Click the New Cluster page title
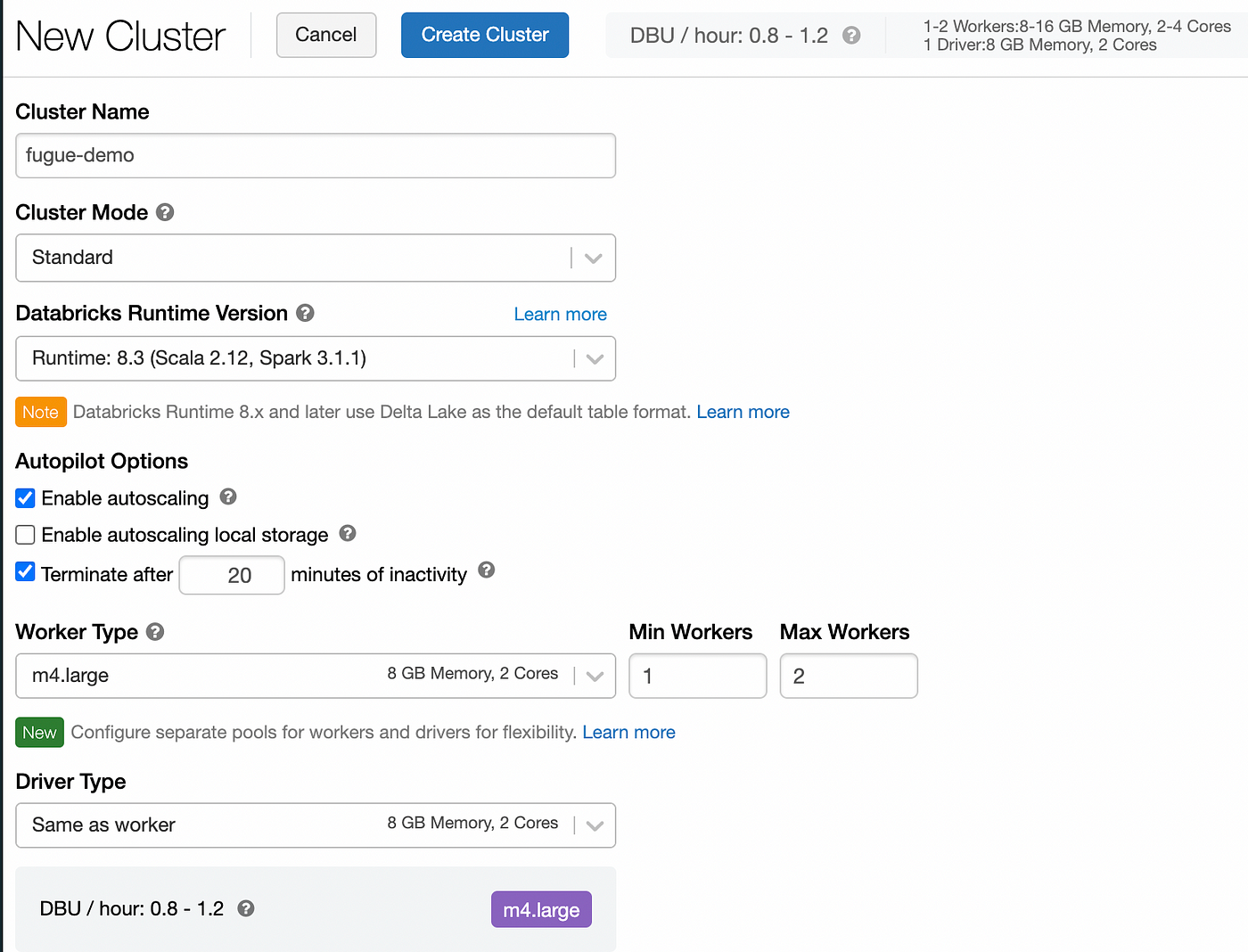 [120, 37]
